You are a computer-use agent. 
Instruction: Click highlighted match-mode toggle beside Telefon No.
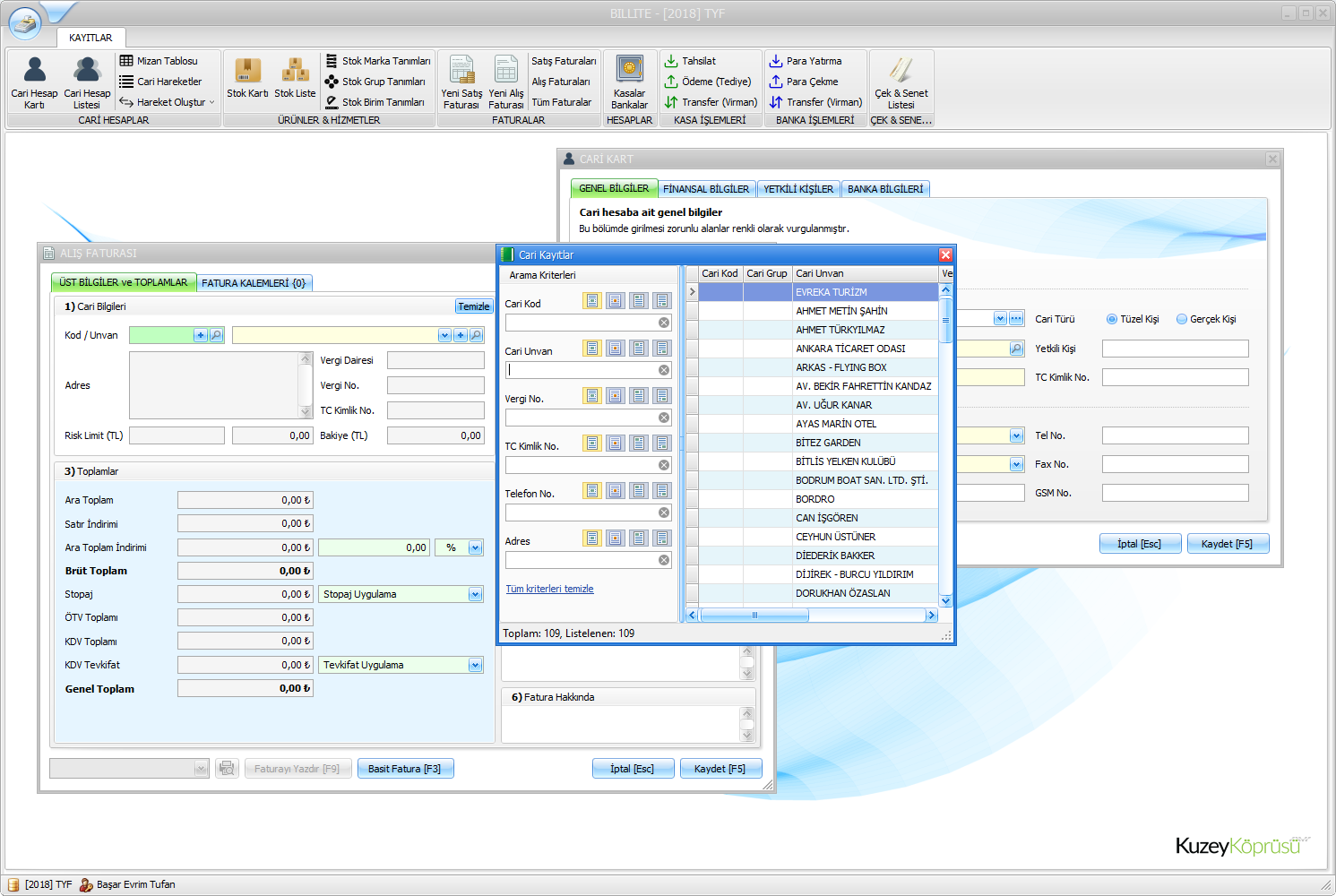coord(592,490)
